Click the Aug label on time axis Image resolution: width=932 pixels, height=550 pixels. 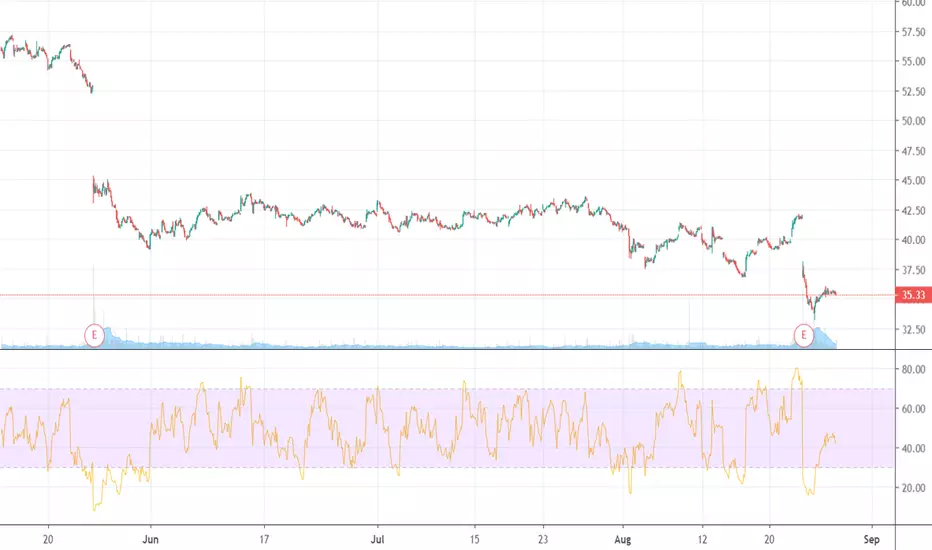pyautogui.click(x=623, y=540)
